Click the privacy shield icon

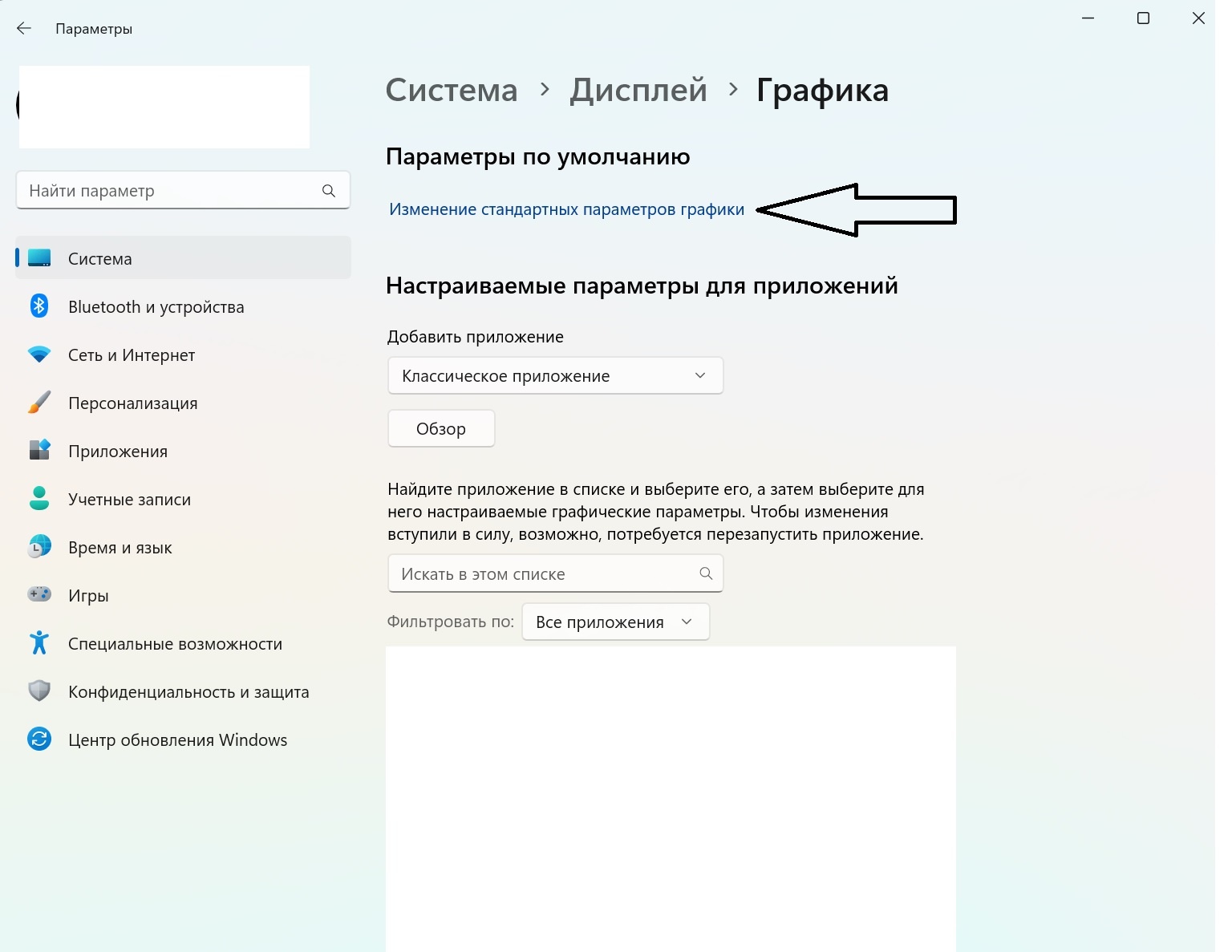coord(39,691)
